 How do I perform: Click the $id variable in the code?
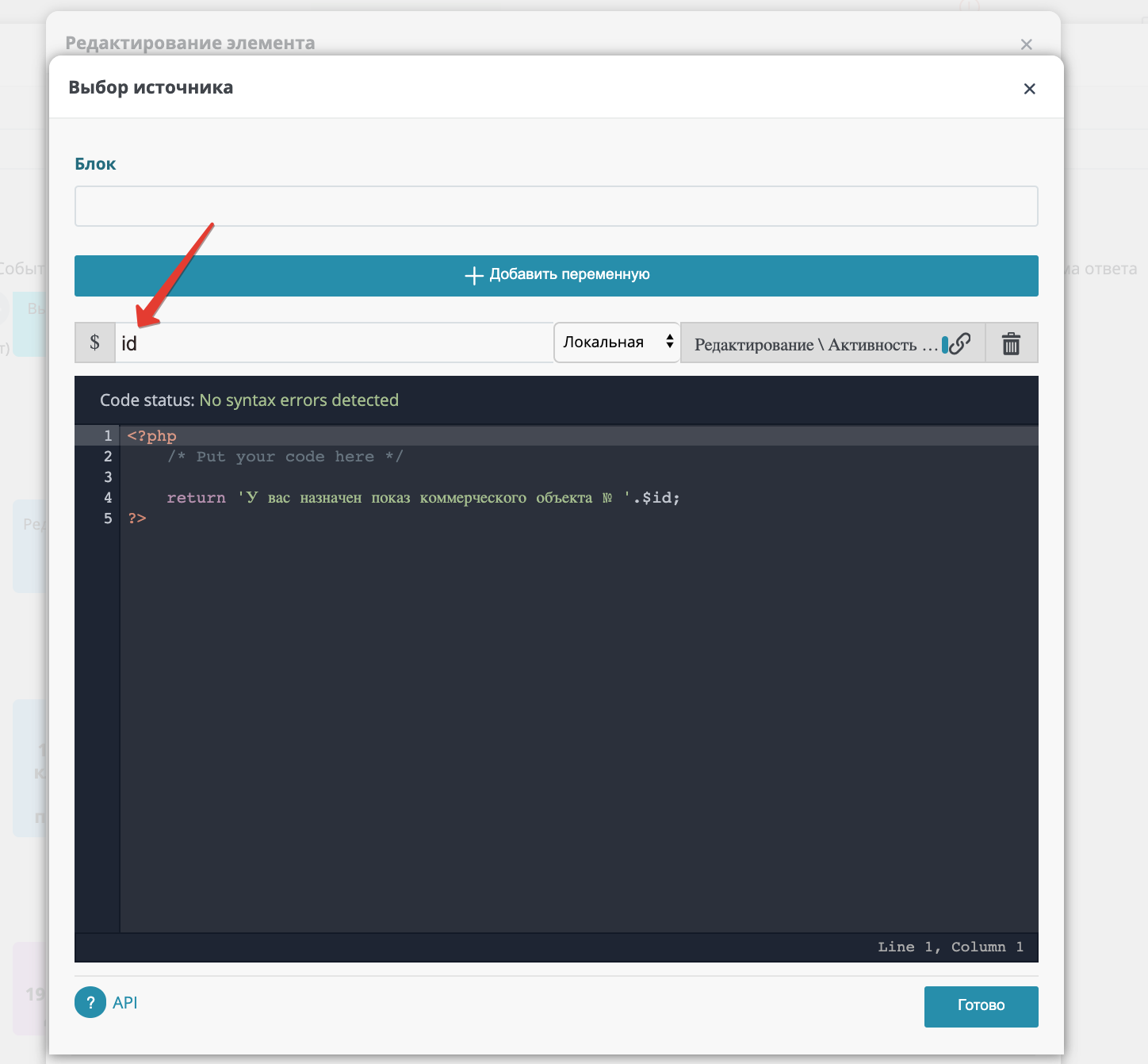click(x=656, y=497)
